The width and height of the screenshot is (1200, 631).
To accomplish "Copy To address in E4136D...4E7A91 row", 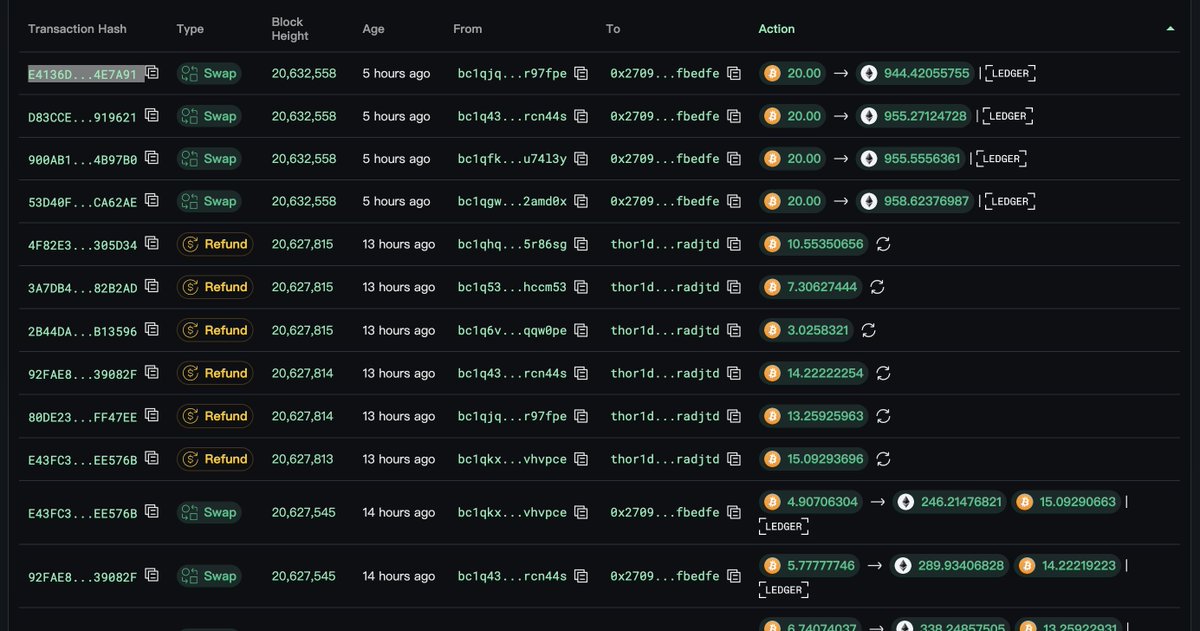I will click(x=734, y=73).
